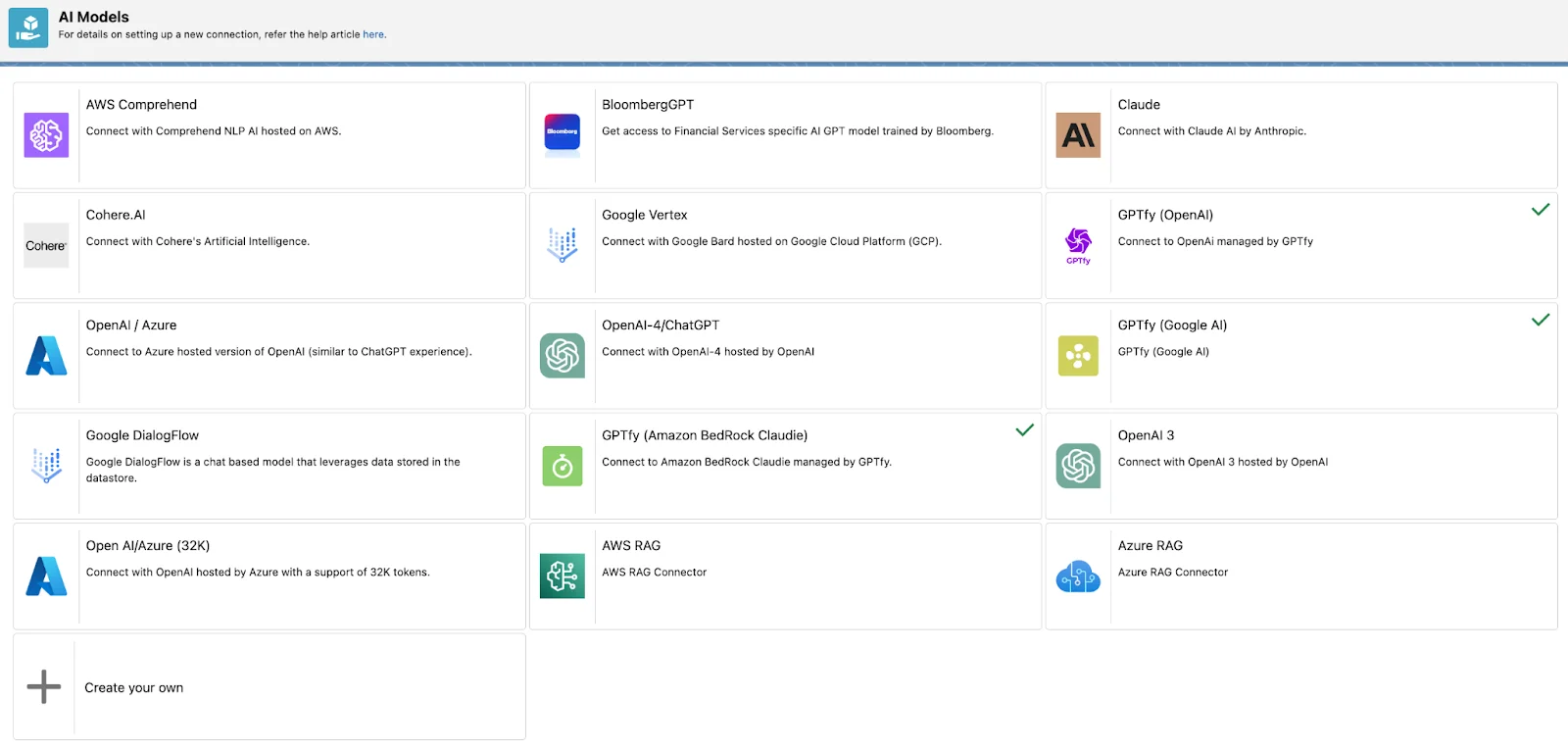1568x751 pixels.
Task: Select the BloombergGPT logo icon
Action: [563, 133]
